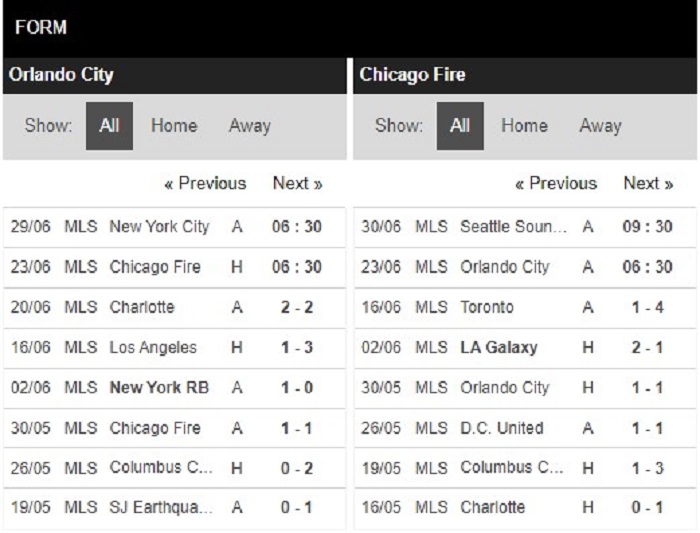This screenshot has width=700, height=533.
Task: Open New York City match on 29/06
Action: [175, 227]
